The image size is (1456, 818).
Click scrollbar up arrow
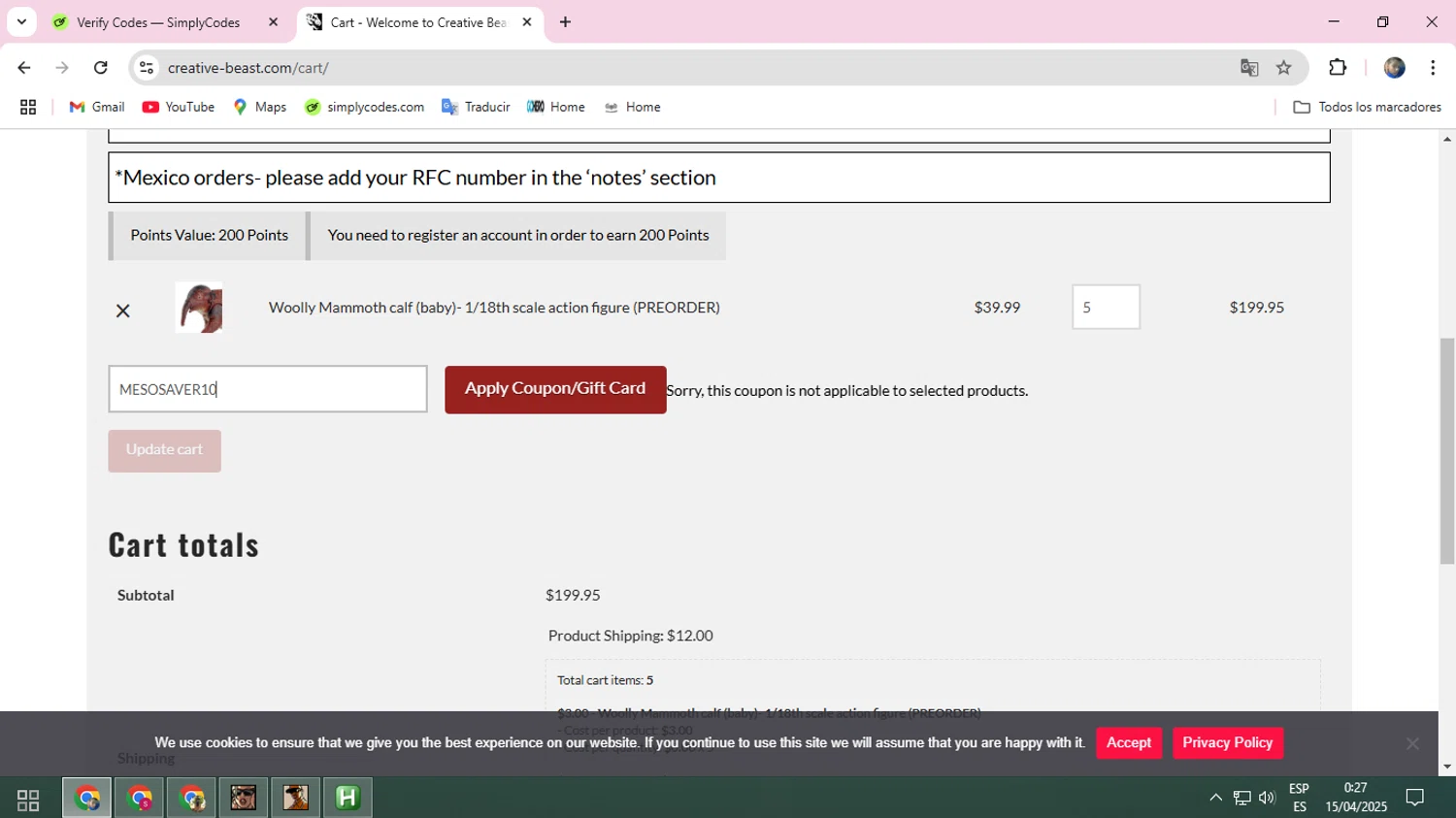click(x=1447, y=139)
